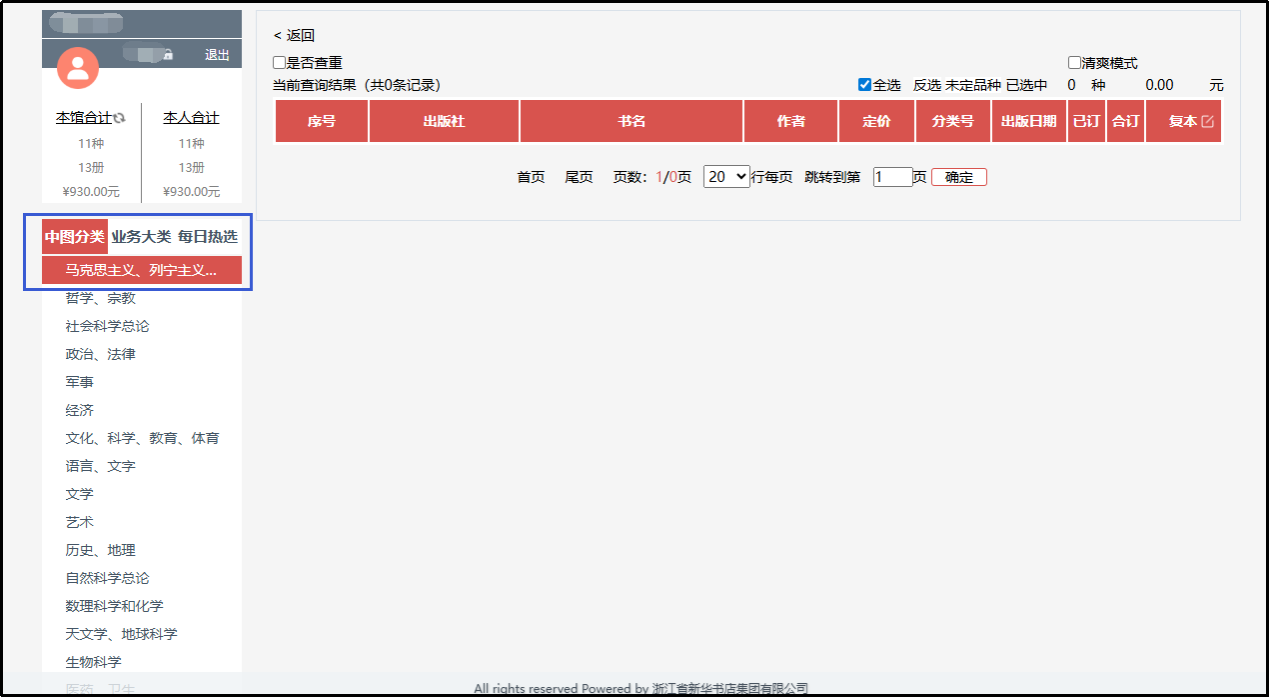
Task: Click the edit icon next to 复本
Action: 1207,121
